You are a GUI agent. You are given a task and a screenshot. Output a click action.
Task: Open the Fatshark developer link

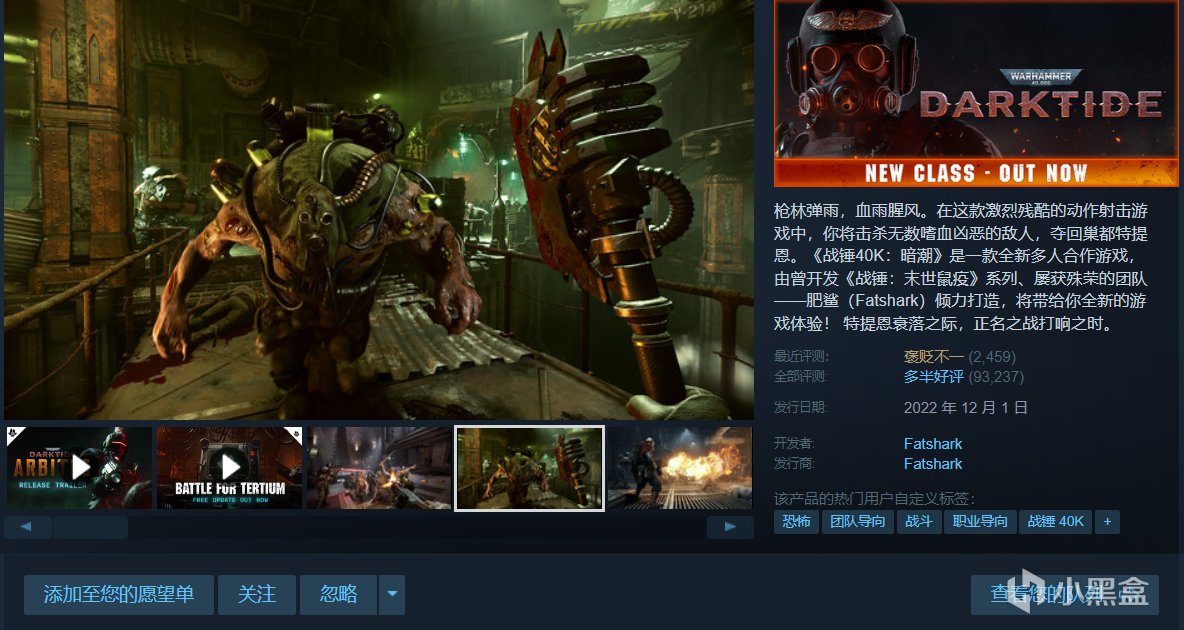(x=933, y=443)
